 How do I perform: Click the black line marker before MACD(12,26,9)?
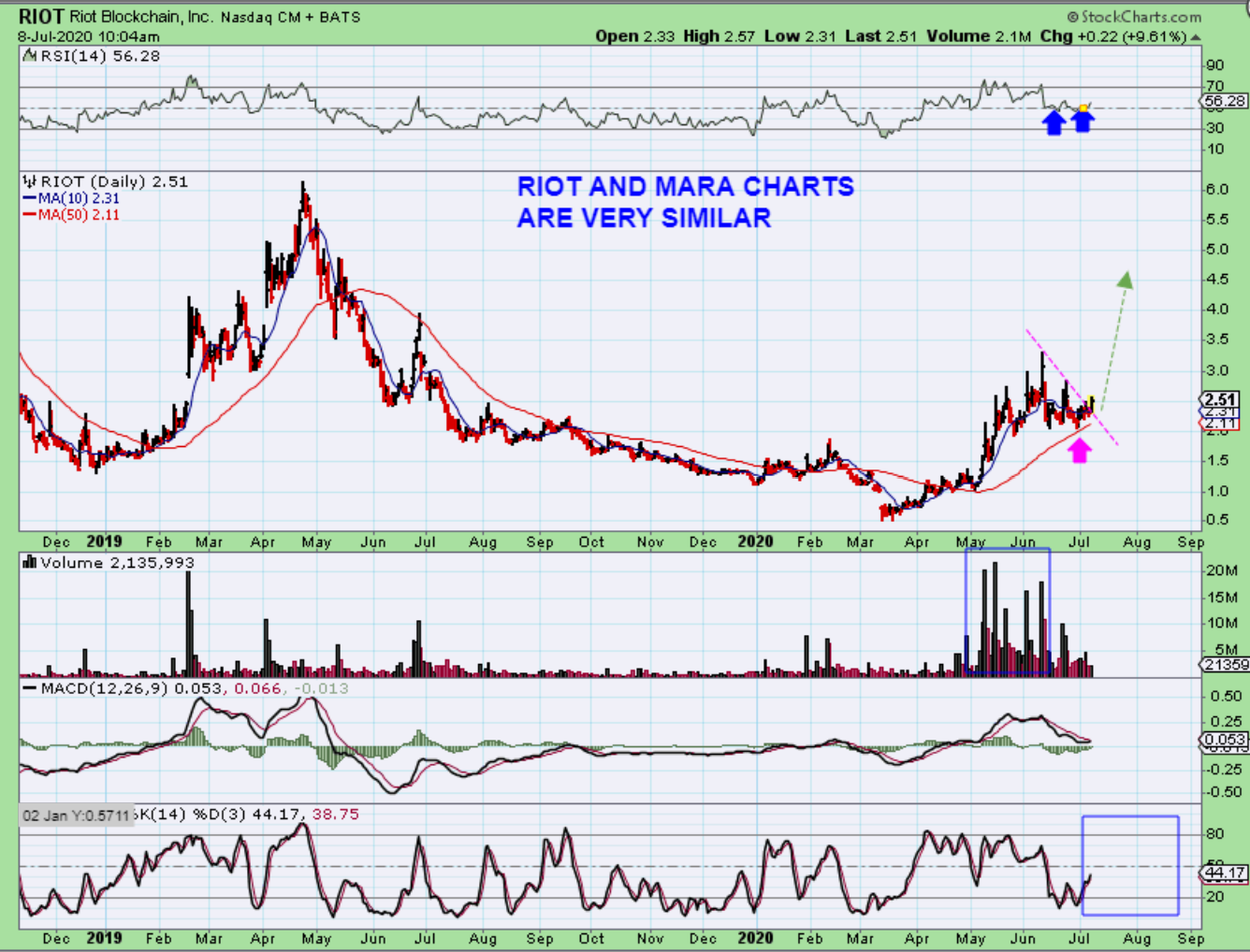click(29, 689)
